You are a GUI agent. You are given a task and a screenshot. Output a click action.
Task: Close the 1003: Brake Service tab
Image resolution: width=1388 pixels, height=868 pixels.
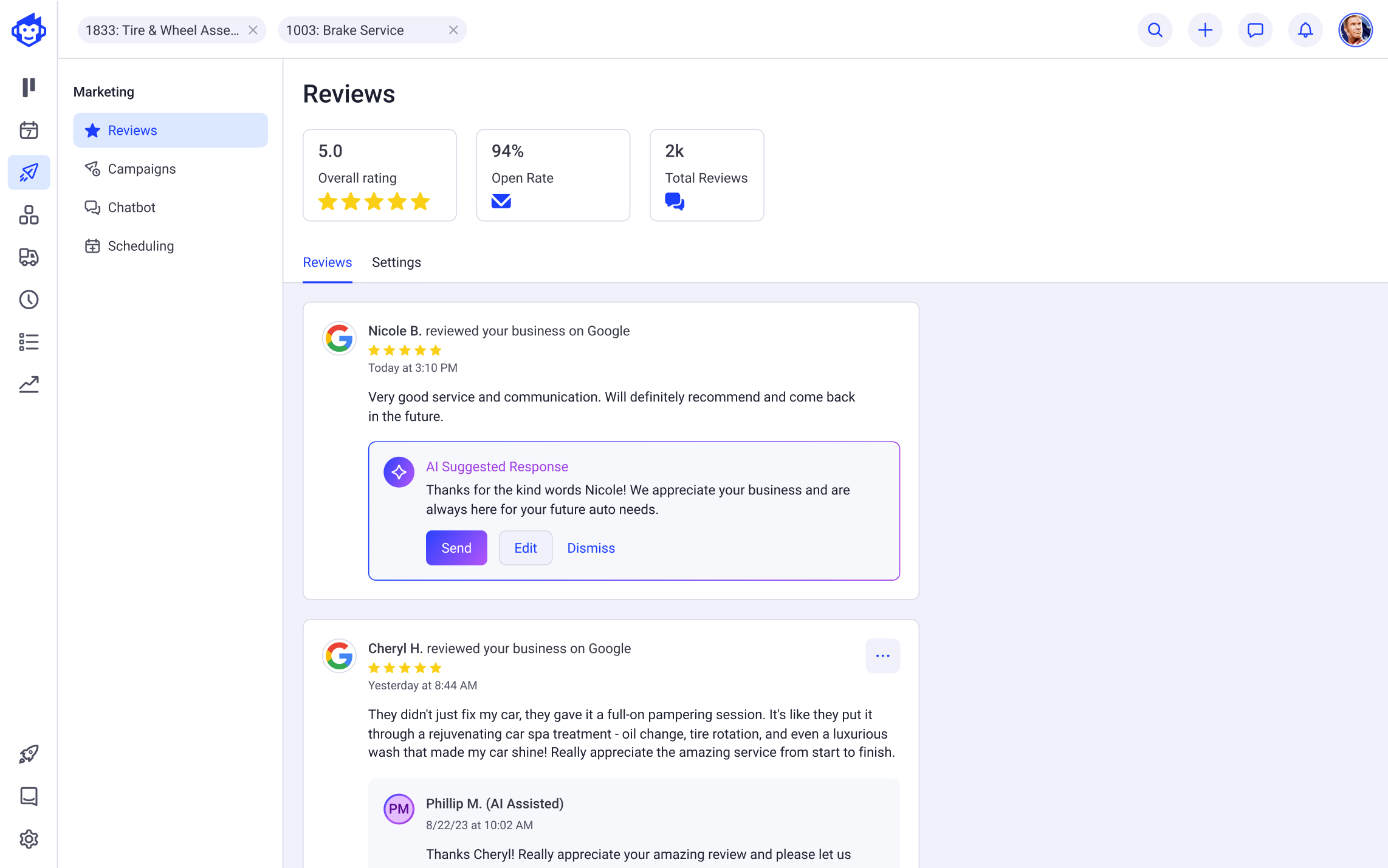453,30
